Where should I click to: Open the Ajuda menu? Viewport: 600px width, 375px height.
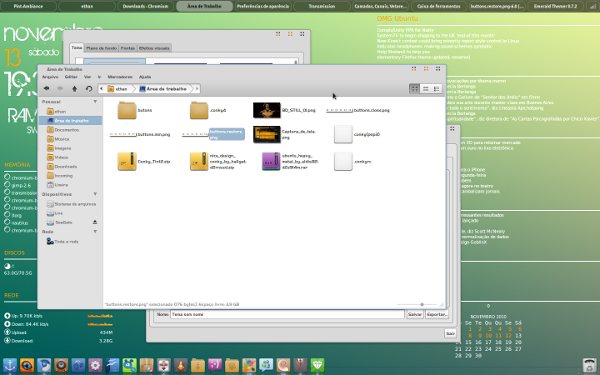pos(145,77)
